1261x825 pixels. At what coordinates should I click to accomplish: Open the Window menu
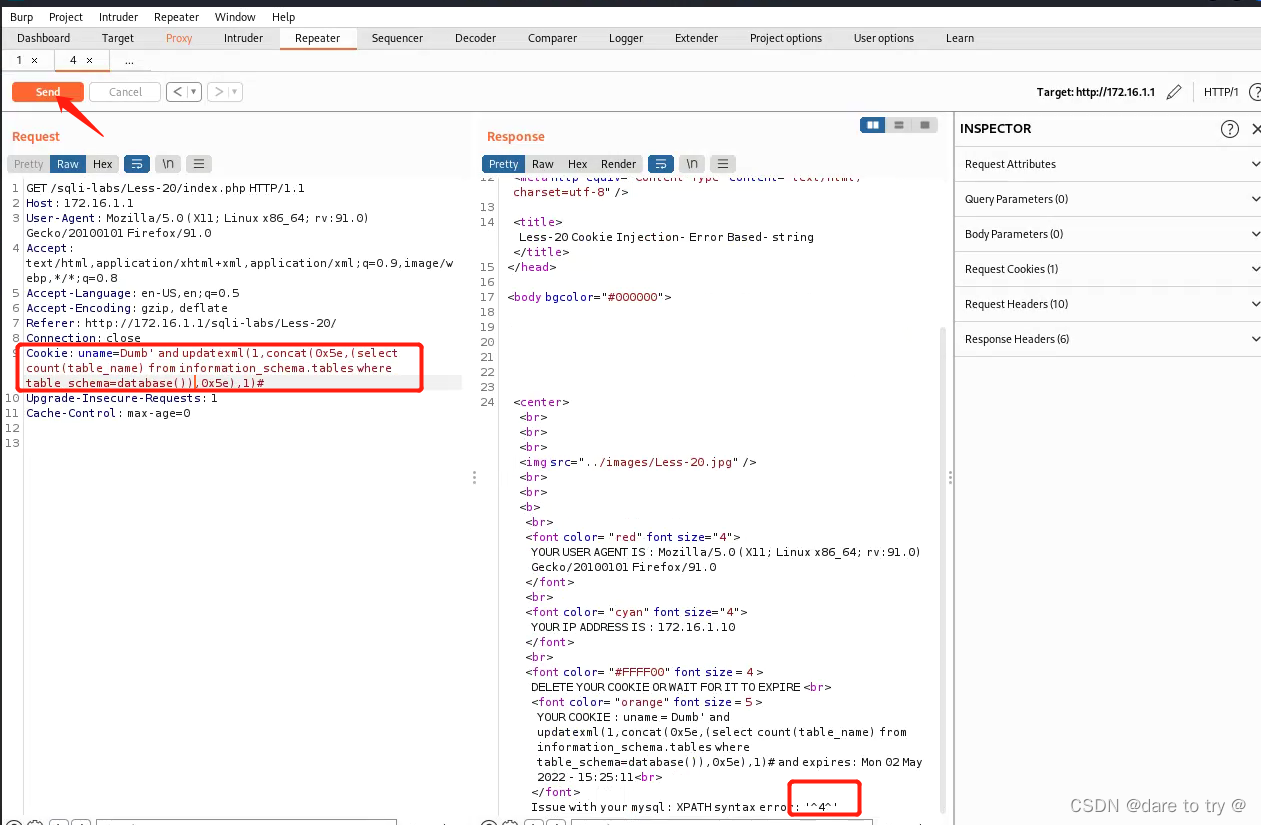pos(235,17)
